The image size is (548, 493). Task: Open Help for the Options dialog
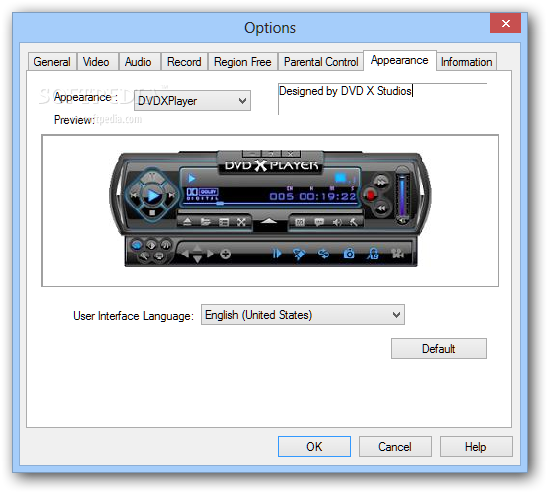[x=476, y=447]
